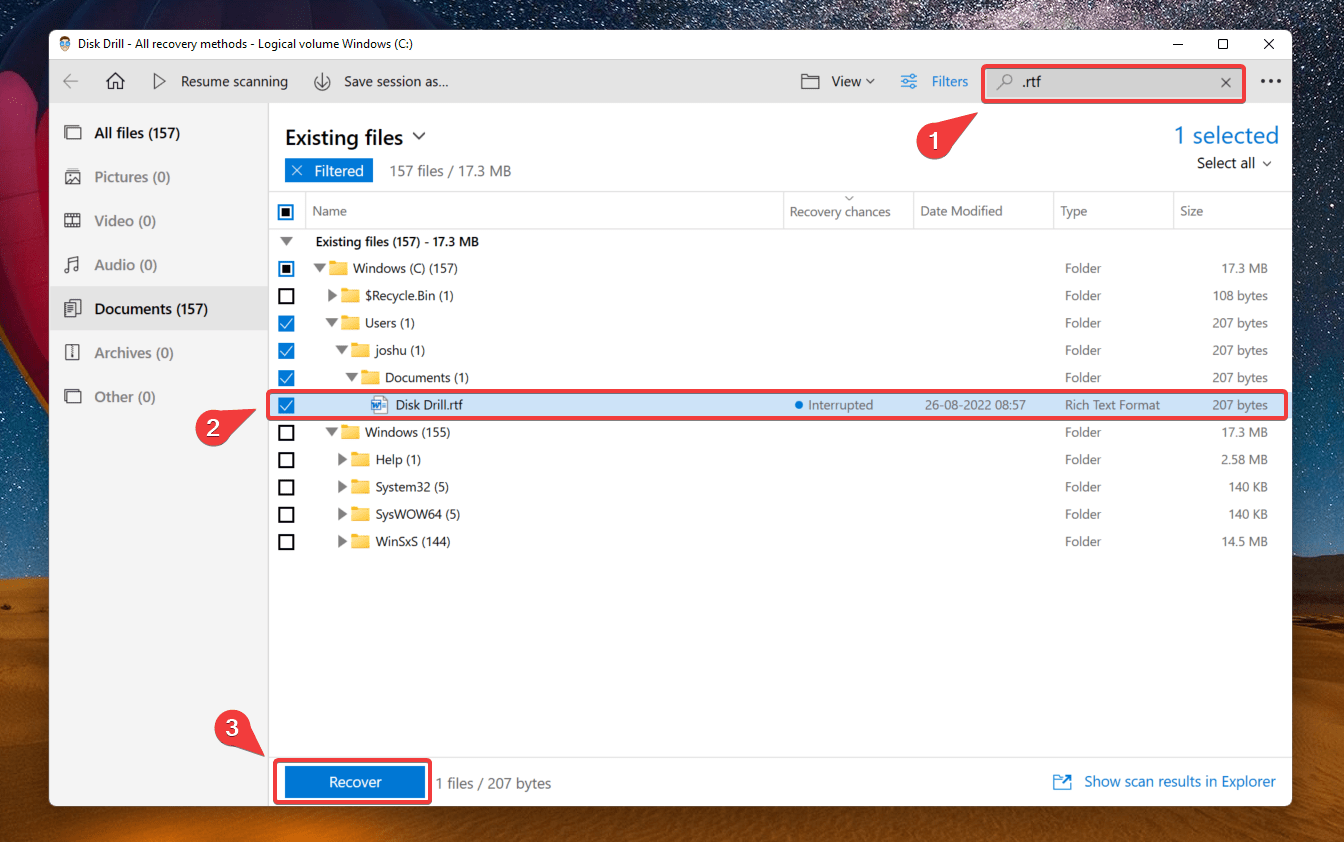Collapse the Existing files (157) group
The image size is (1344, 842).
[x=287, y=242]
